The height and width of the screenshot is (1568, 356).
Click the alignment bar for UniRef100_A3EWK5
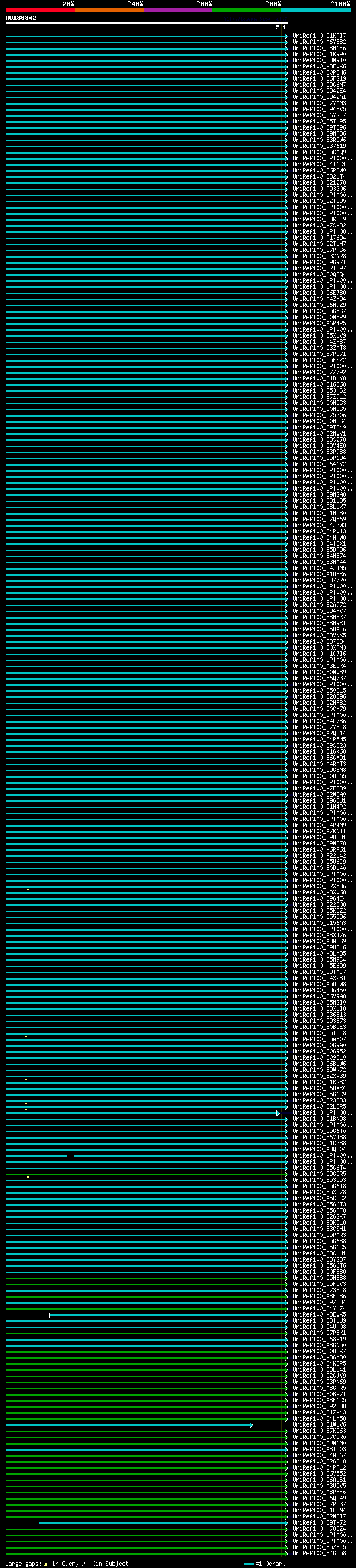coord(169,1315)
